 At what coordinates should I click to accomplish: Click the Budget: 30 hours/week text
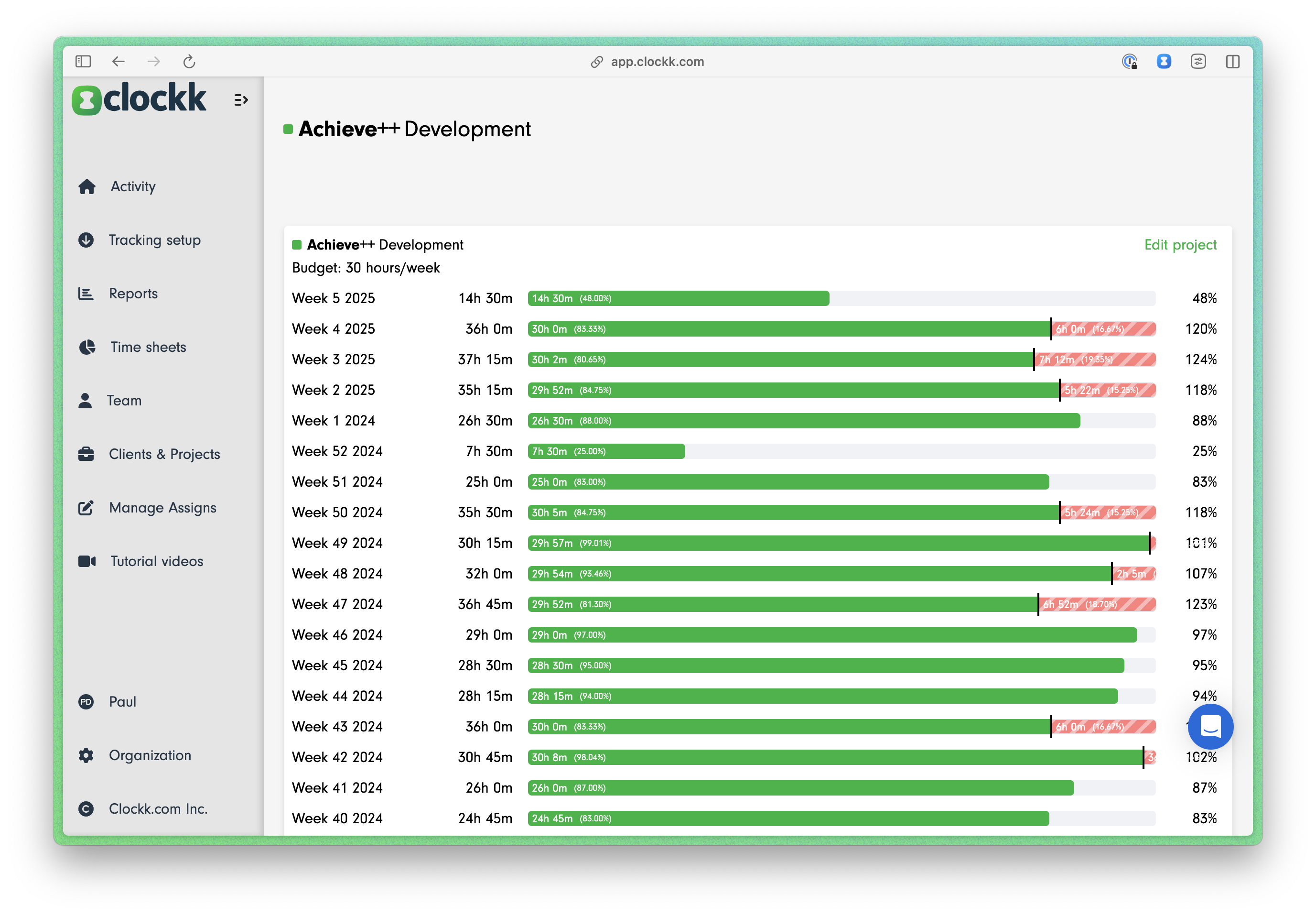coord(366,268)
